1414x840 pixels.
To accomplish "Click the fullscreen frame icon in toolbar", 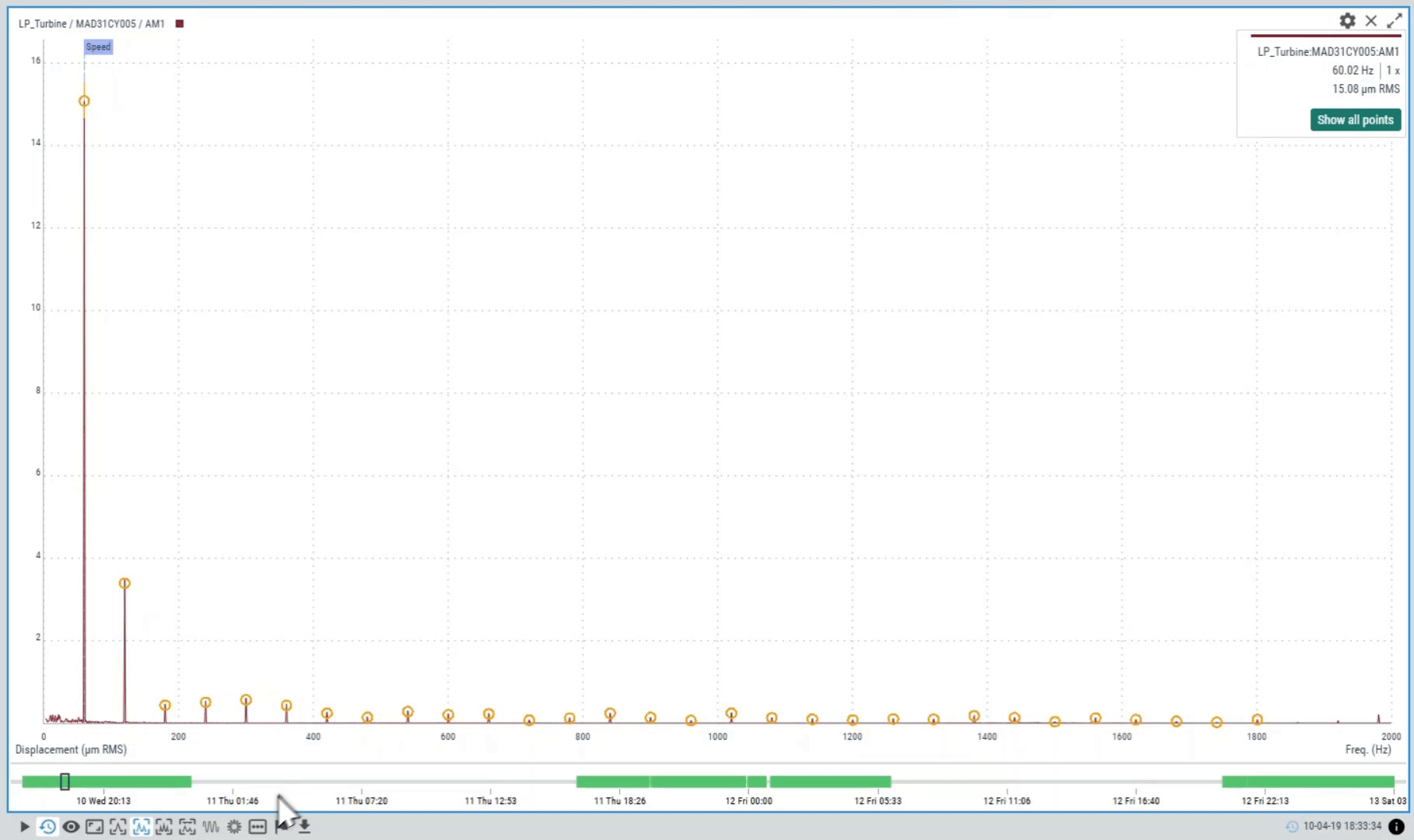I will (94, 827).
